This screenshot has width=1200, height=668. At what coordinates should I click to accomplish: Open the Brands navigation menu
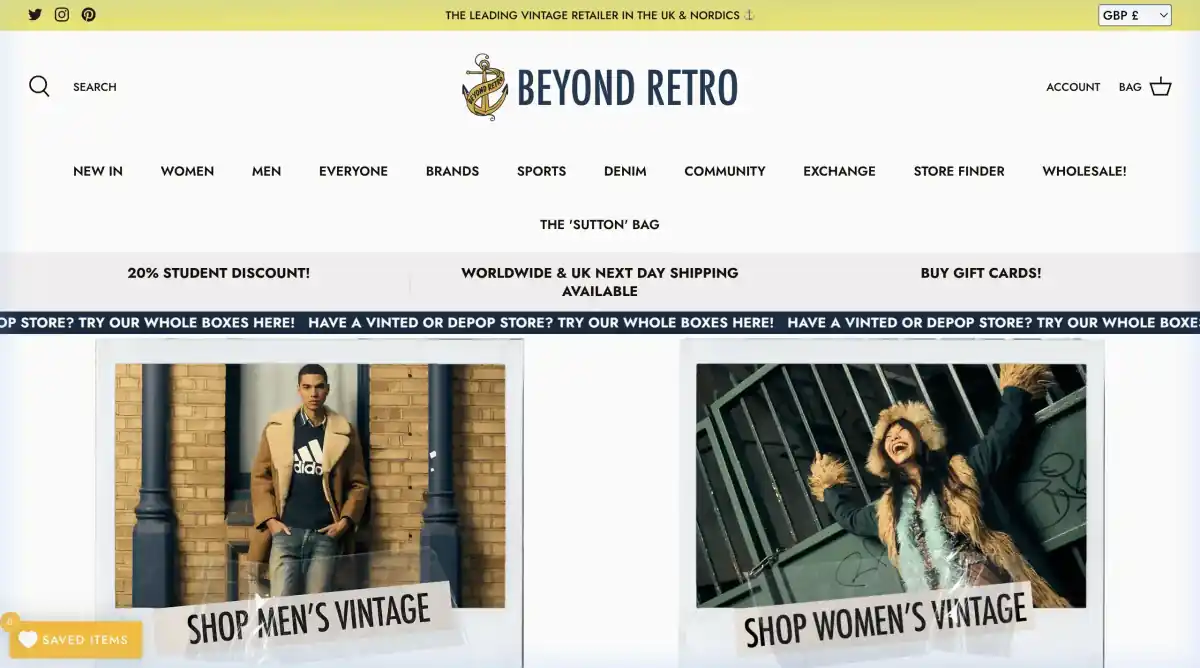pos(452,171)
